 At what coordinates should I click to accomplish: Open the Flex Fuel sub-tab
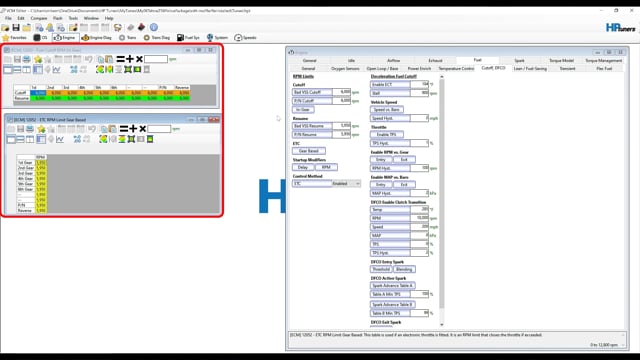(604, 69)
